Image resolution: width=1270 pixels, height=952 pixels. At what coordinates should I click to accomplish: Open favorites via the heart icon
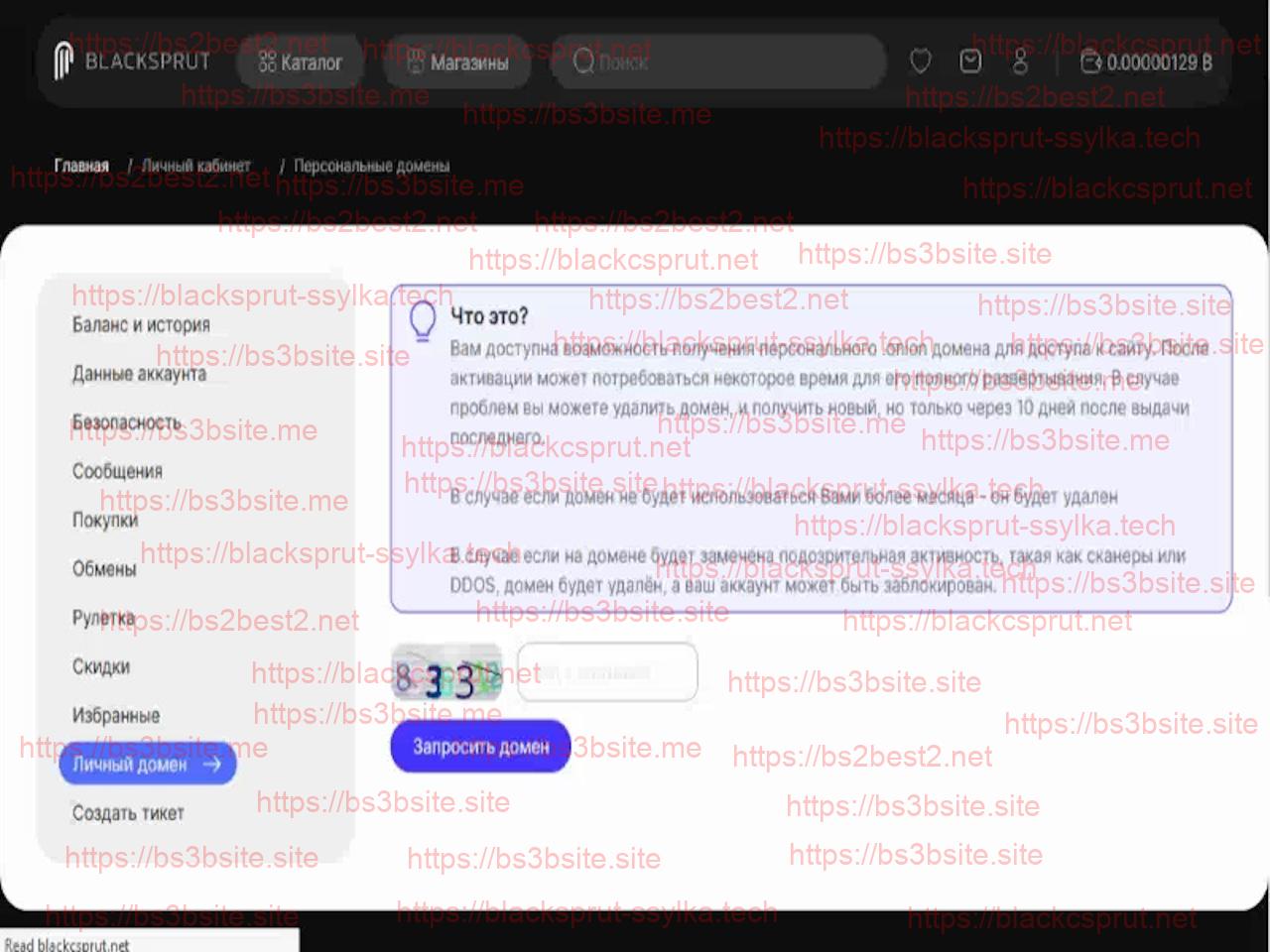(921, 61)
